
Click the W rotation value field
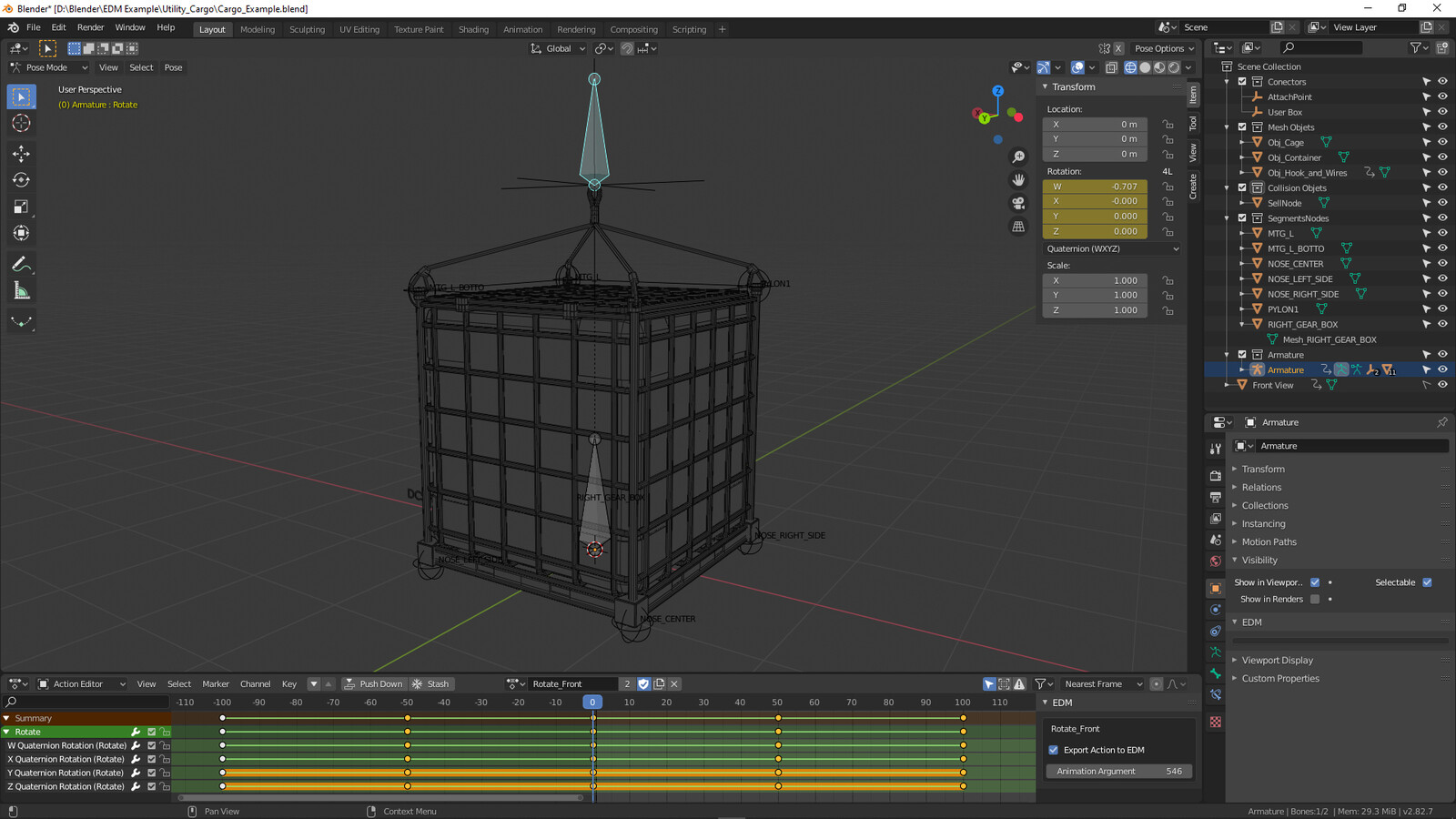pos(1095,187)
